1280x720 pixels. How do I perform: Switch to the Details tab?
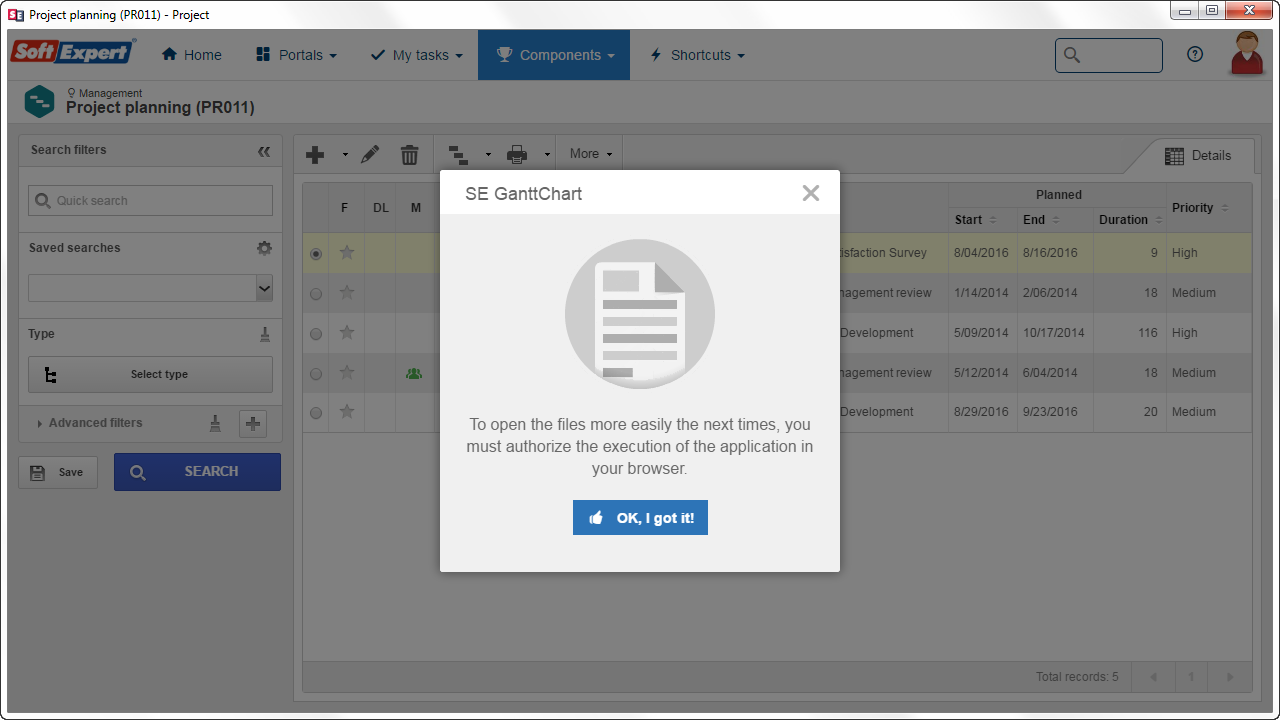(x=1198, y=156)
